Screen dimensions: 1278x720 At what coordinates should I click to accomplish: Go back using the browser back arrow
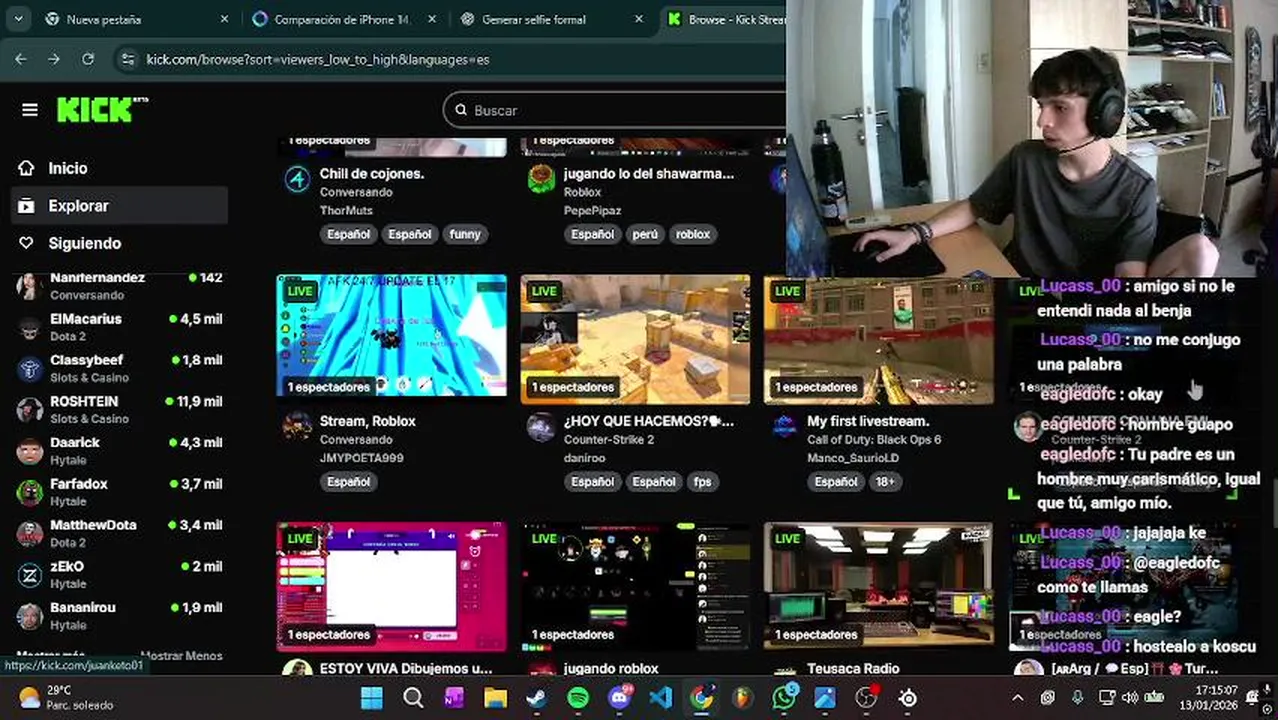[21, 59]
